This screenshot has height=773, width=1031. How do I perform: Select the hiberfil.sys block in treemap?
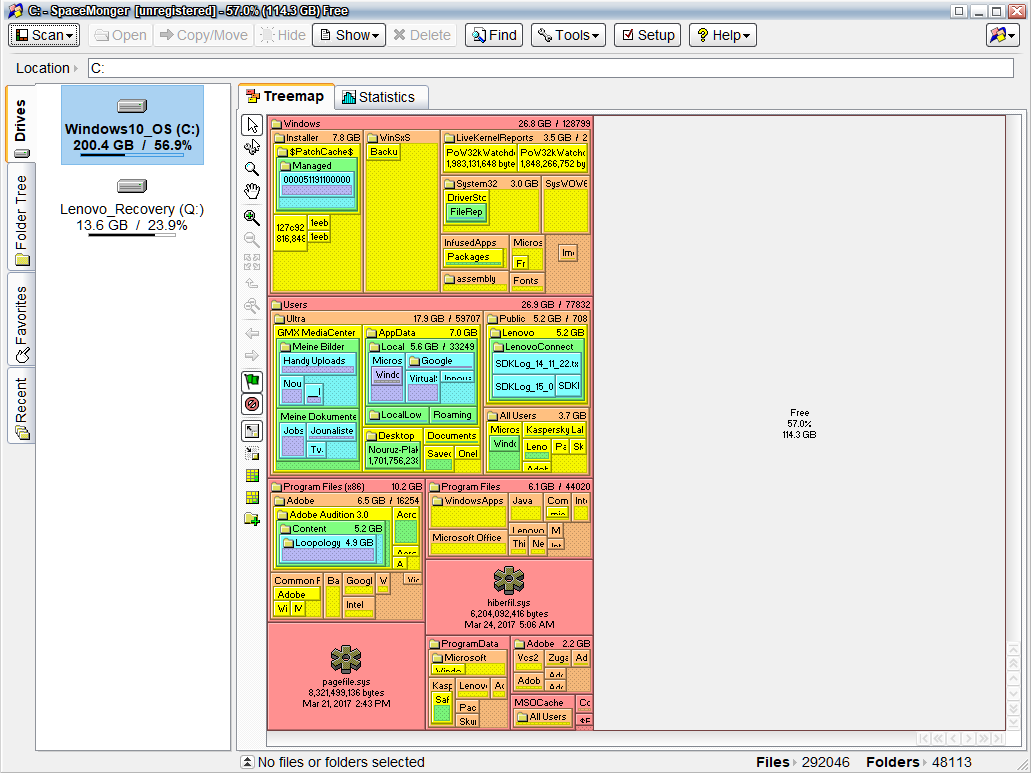(510, 597)
